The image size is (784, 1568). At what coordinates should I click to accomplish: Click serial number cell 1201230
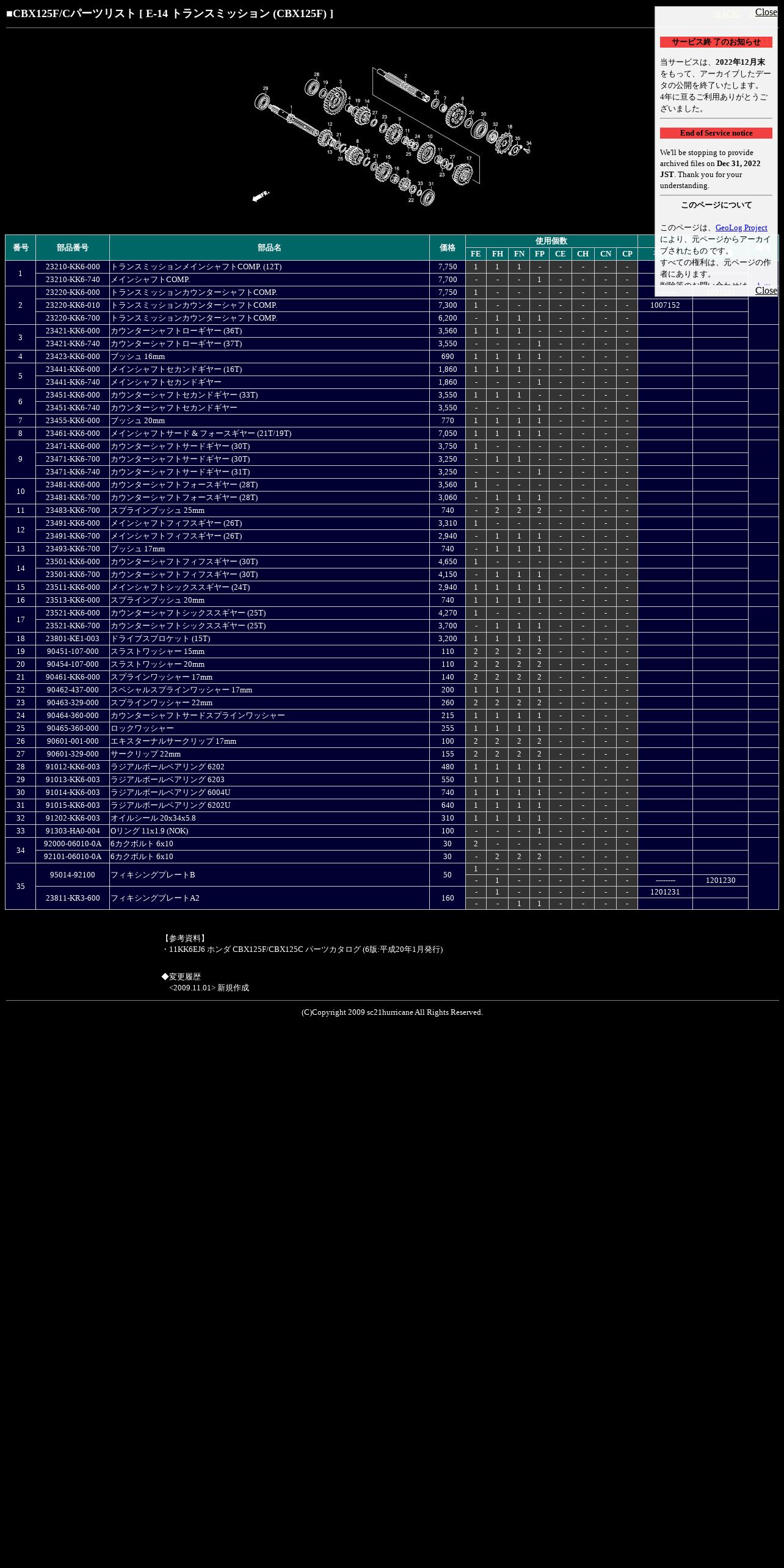point(720,880)
